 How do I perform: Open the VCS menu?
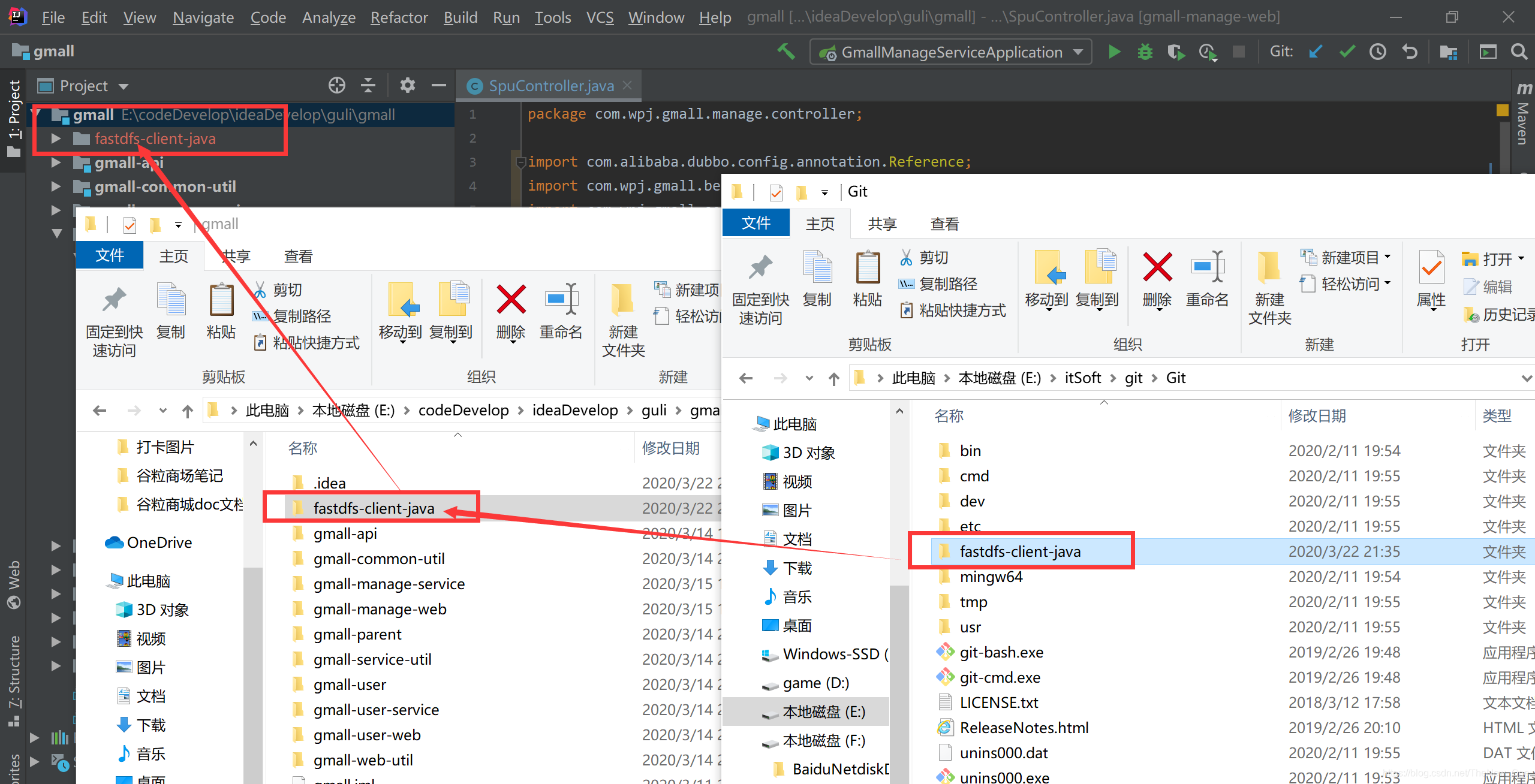(600, 17)
